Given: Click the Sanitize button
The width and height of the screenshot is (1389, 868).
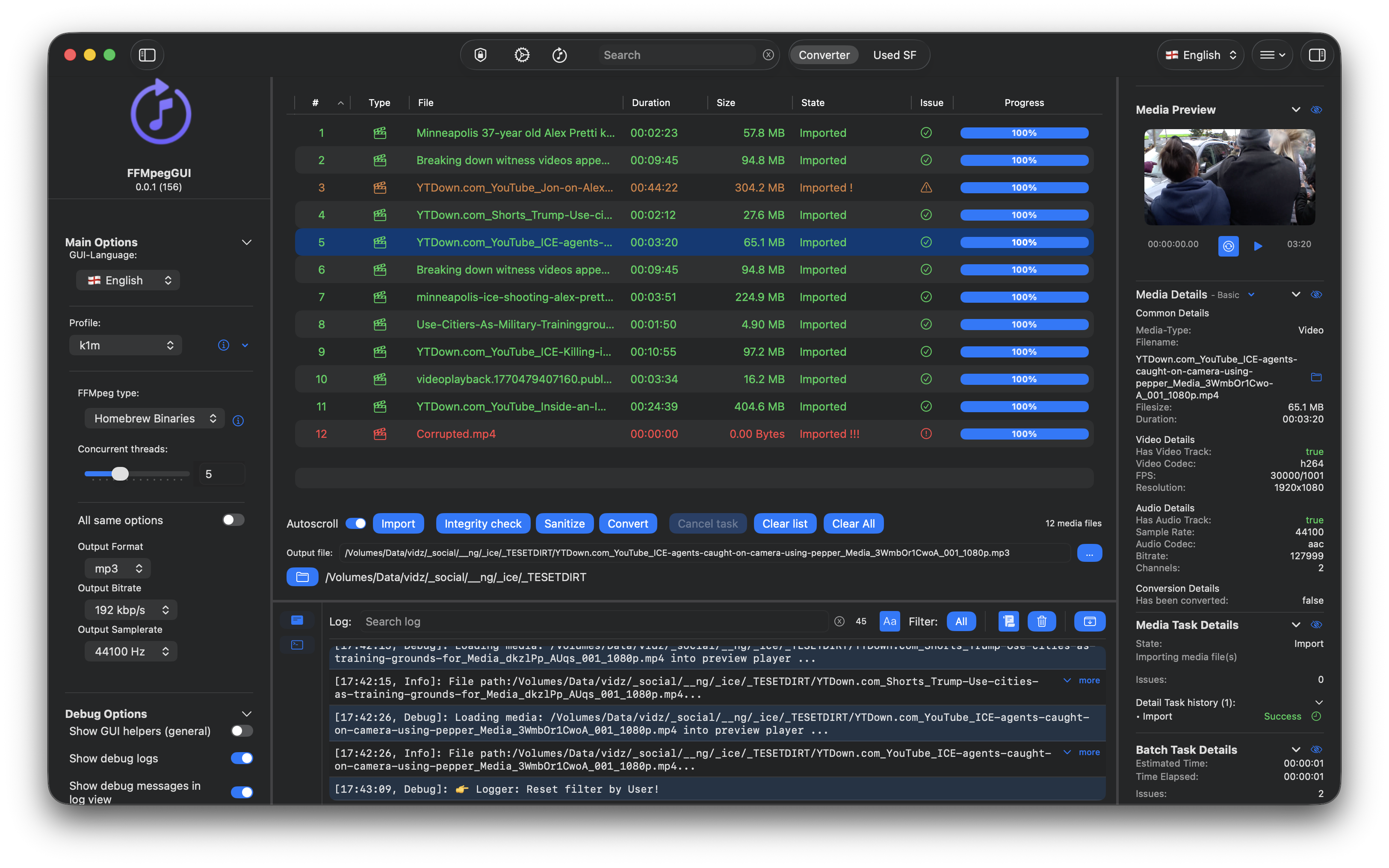Looking at the screenshot, I should click(564, 523).
